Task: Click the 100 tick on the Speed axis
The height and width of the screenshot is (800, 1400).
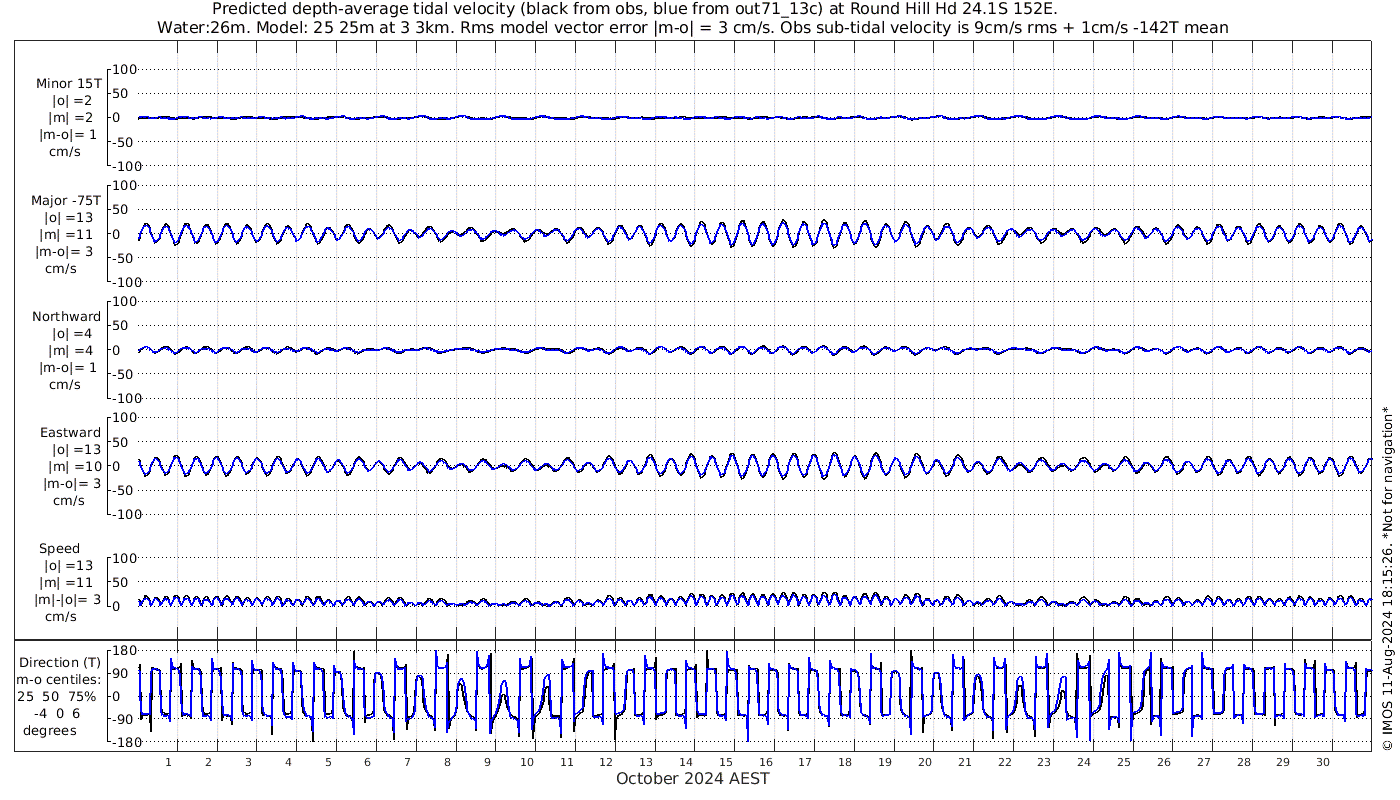Action: pos(123,558)
